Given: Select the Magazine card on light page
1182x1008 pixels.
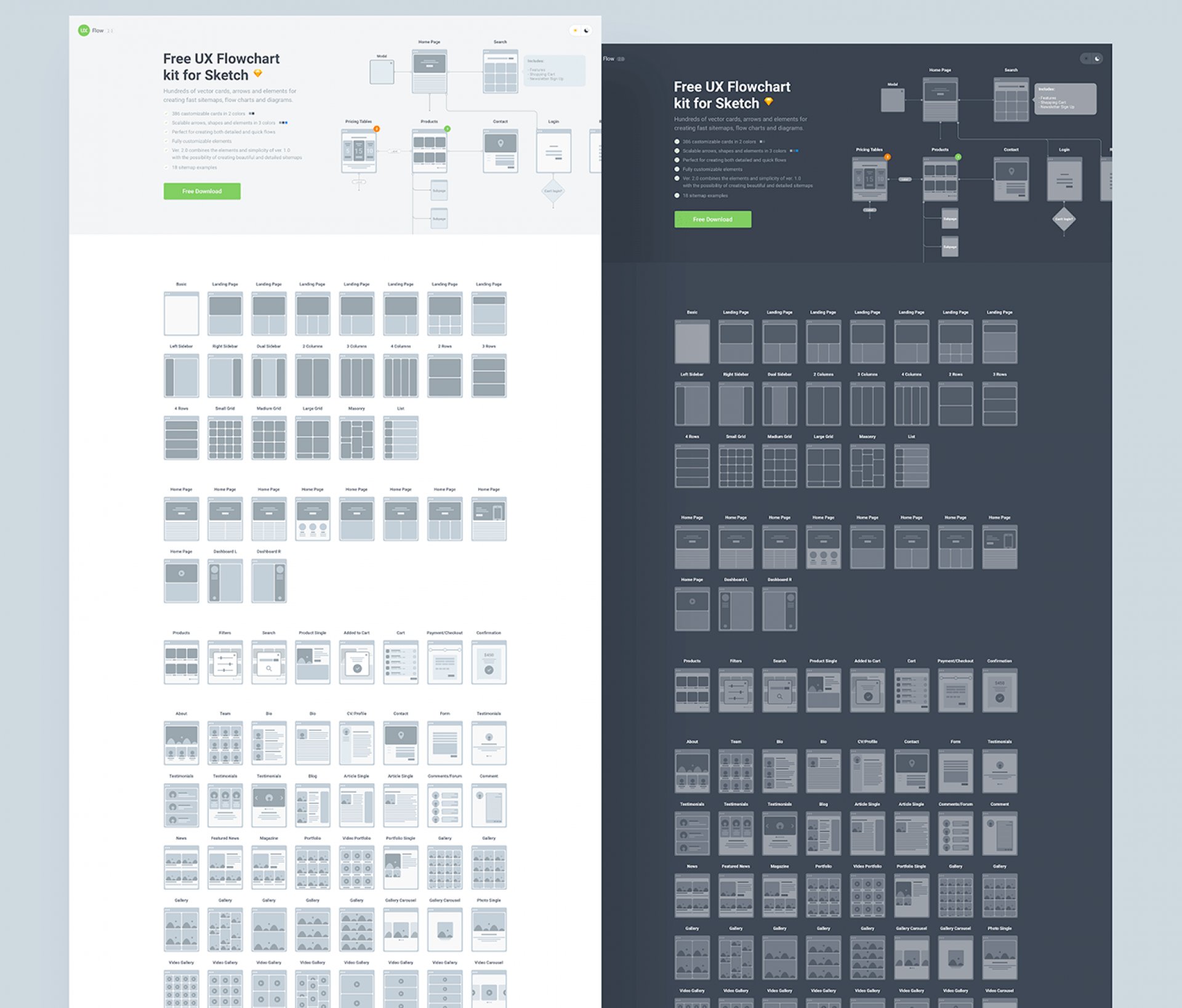Looking at the screenshot, I should coord(269,868).
